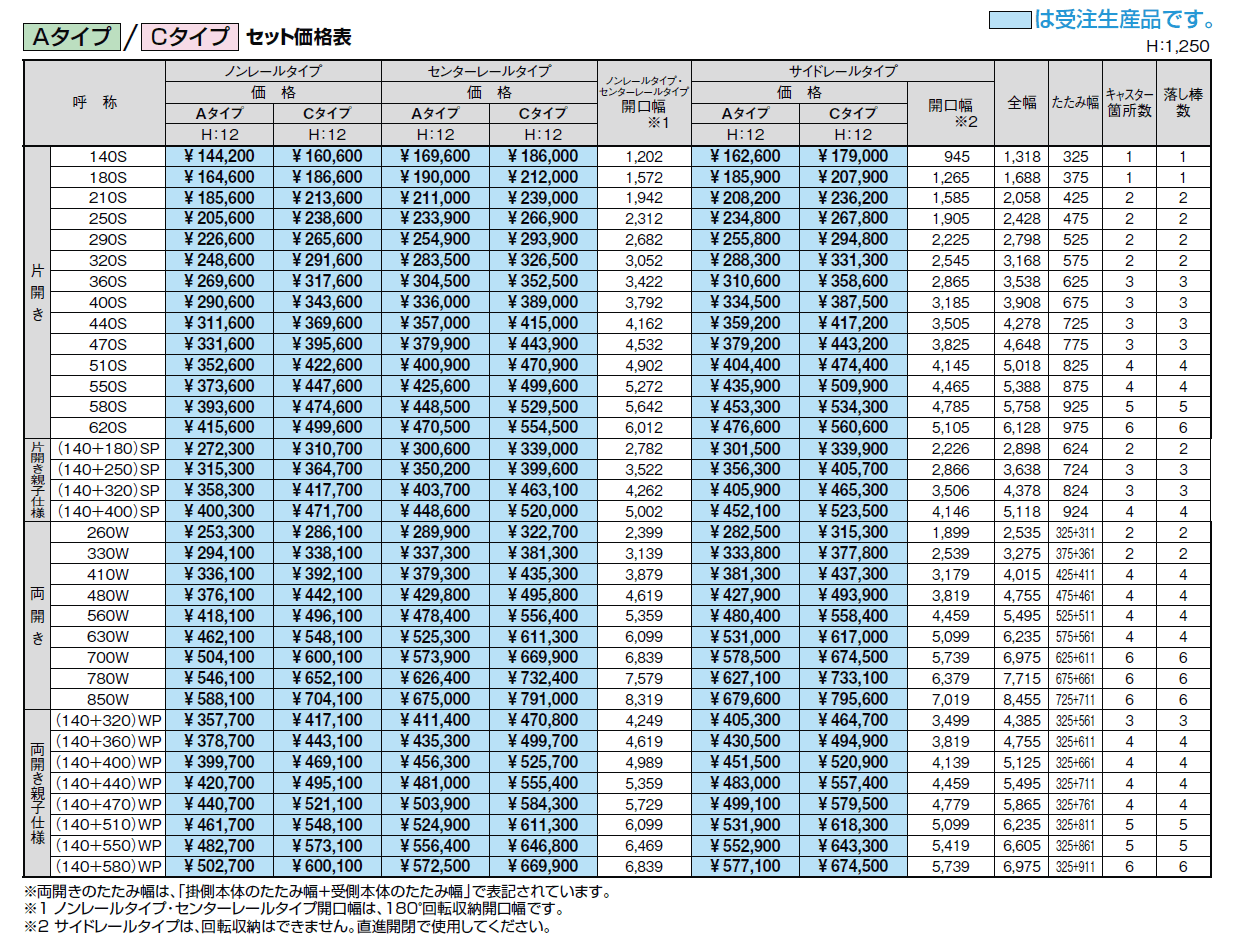Click the green Aタイプ label badge
Viewport: 1234px width, 937px height.
point(71,38)
